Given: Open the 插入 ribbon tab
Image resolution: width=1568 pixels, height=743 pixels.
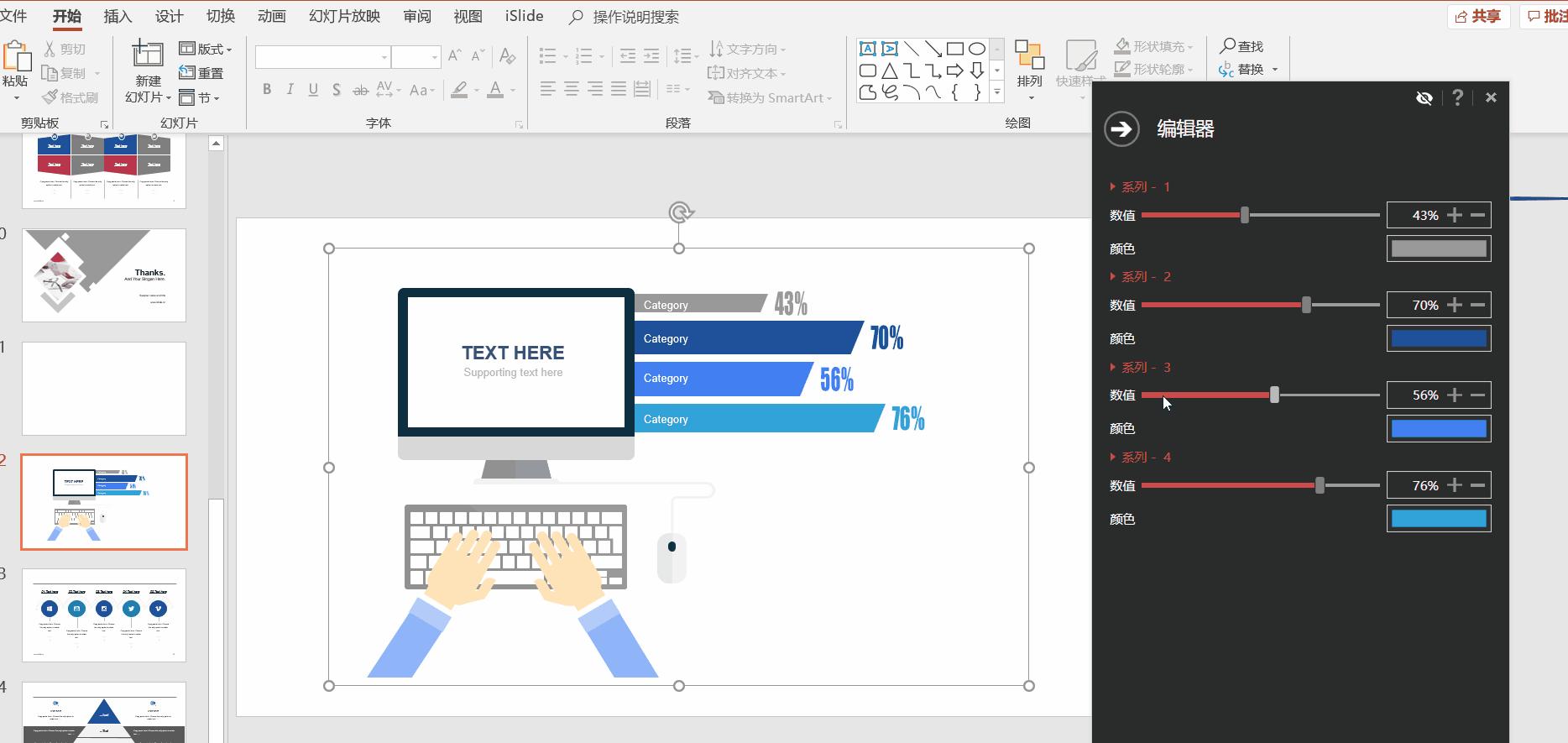Looking at the screenshot, I should (118, 17).
